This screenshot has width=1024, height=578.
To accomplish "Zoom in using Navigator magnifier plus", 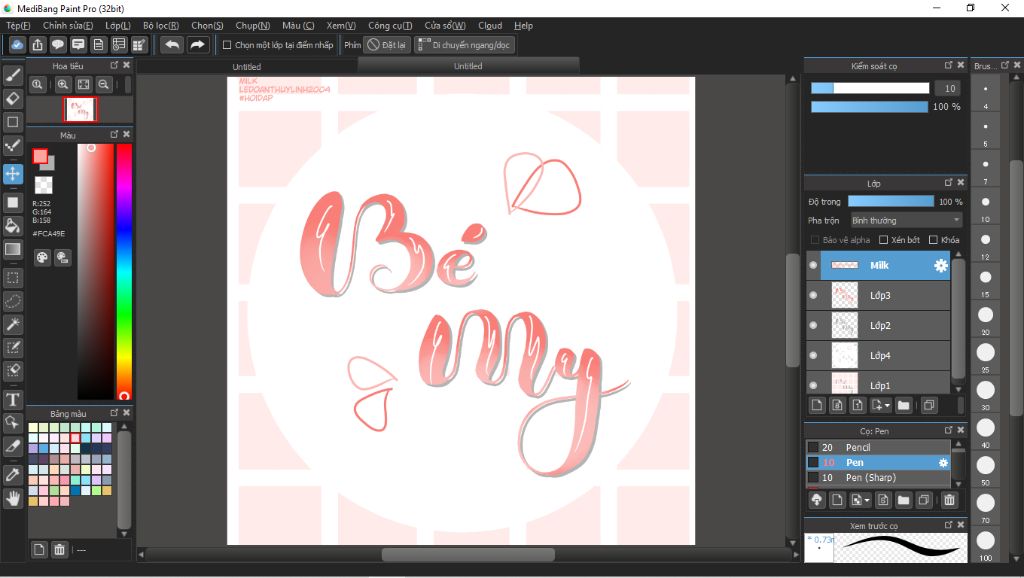I will coord(63,84).
